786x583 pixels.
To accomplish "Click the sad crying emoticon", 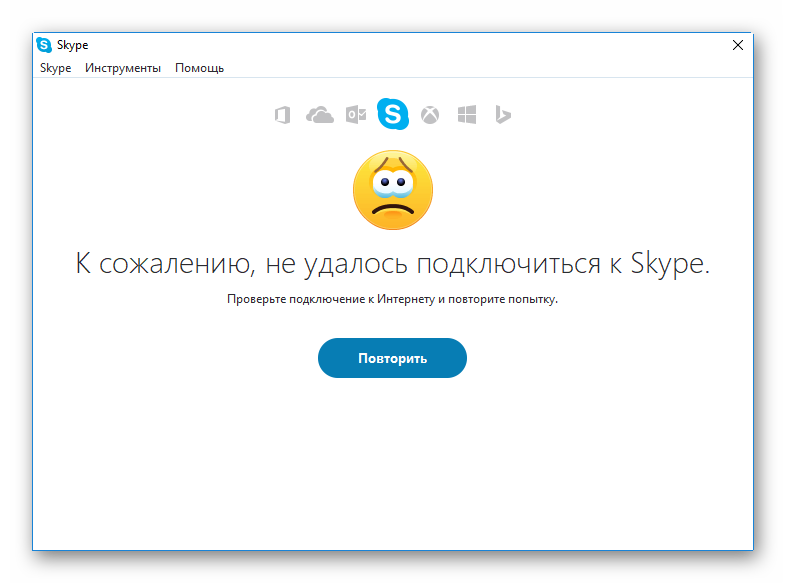I will pyautogui.click(x=393, y=190).
